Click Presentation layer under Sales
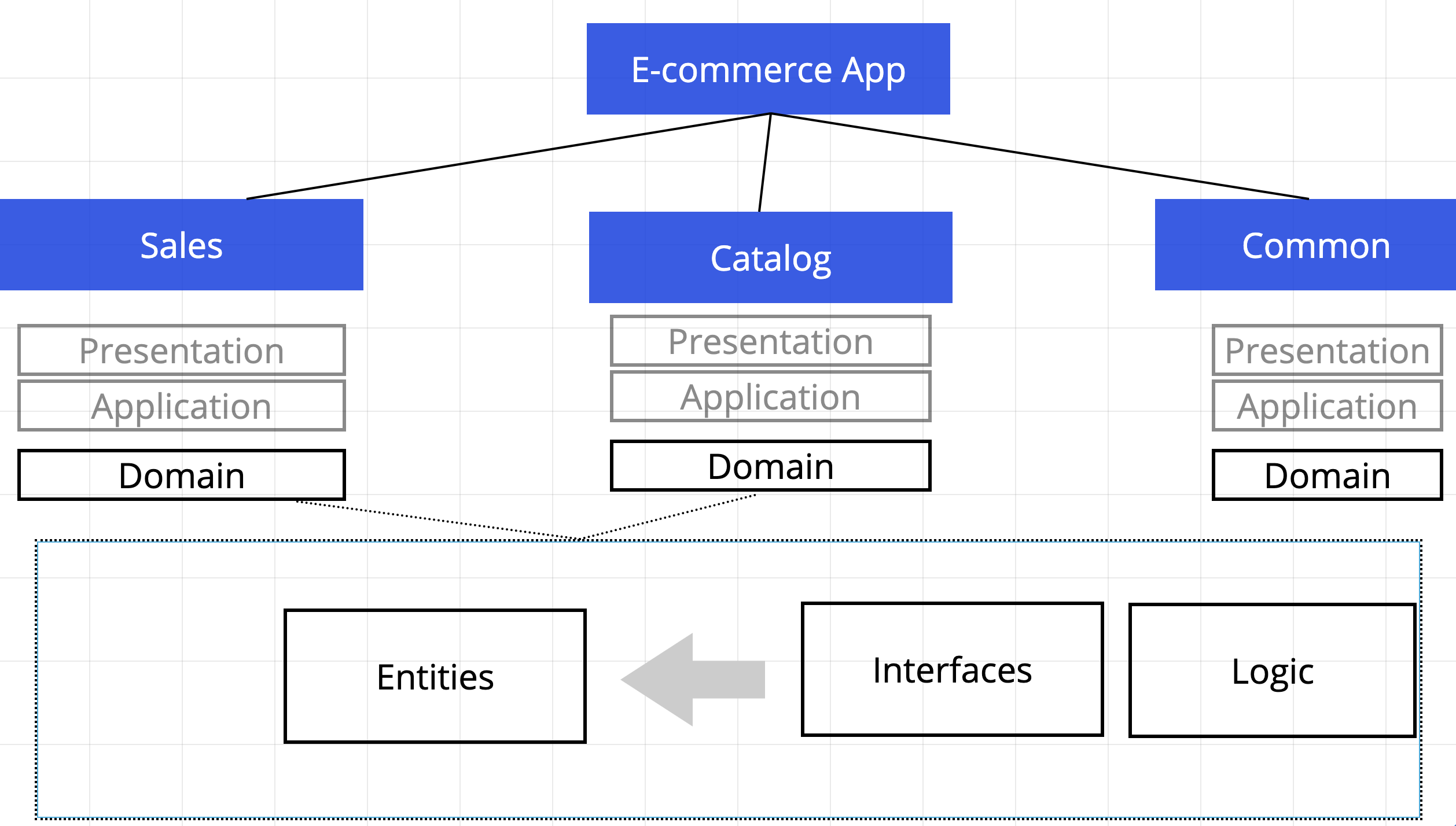The width and height of the screenshot is (1456, 826). click(181, 350)
